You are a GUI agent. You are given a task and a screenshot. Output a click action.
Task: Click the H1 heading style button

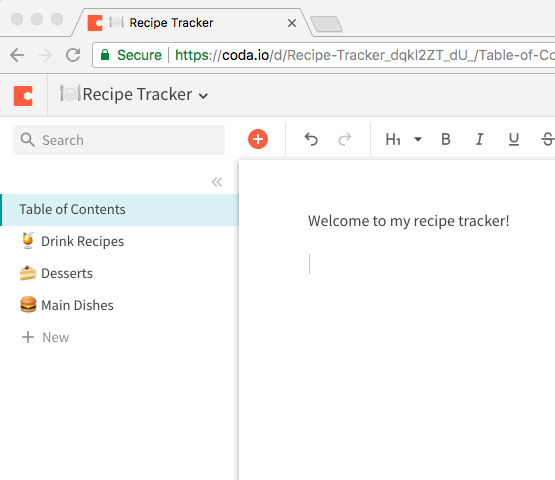click(393, 139)
